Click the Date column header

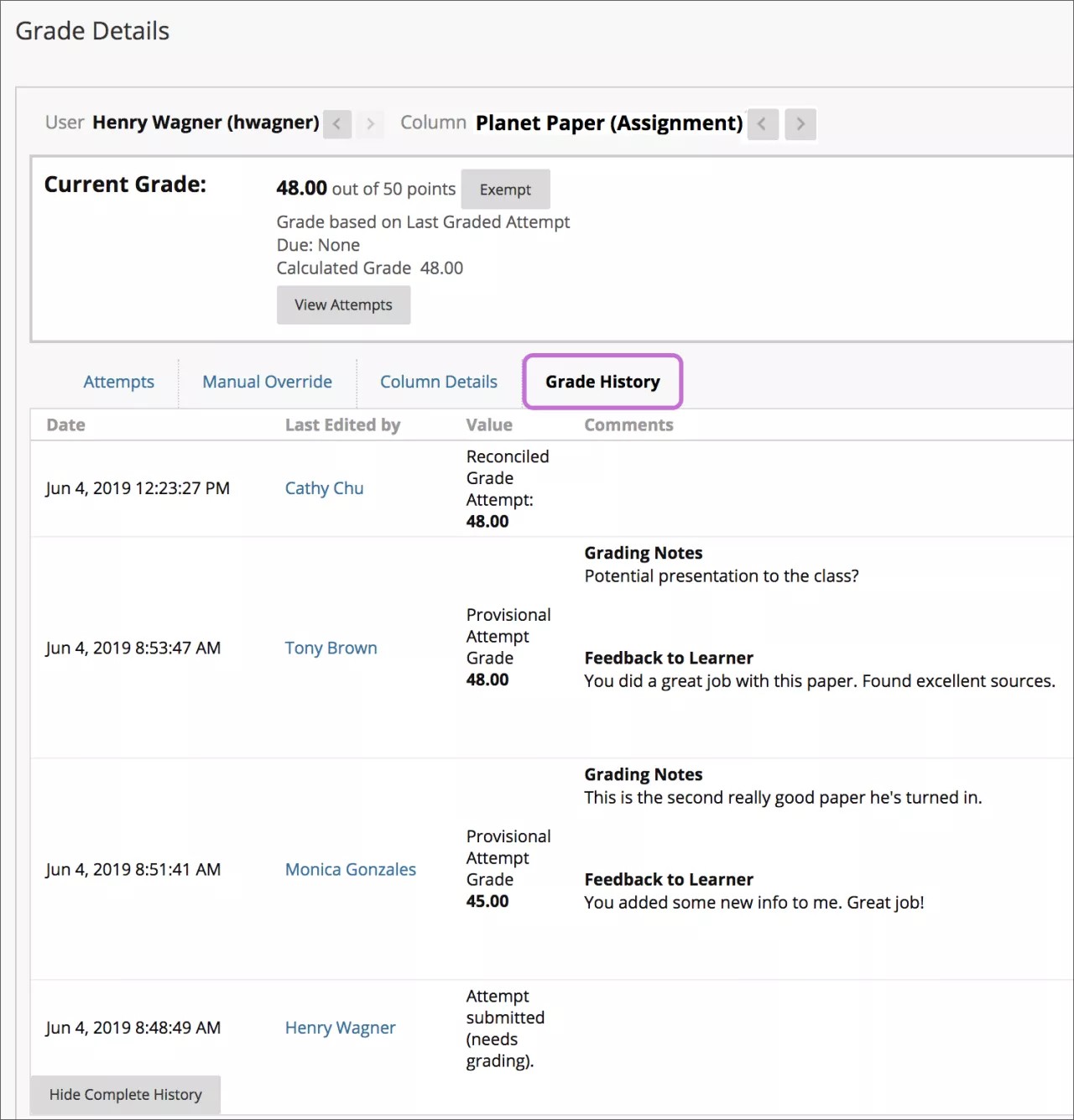tap(65, 425)
